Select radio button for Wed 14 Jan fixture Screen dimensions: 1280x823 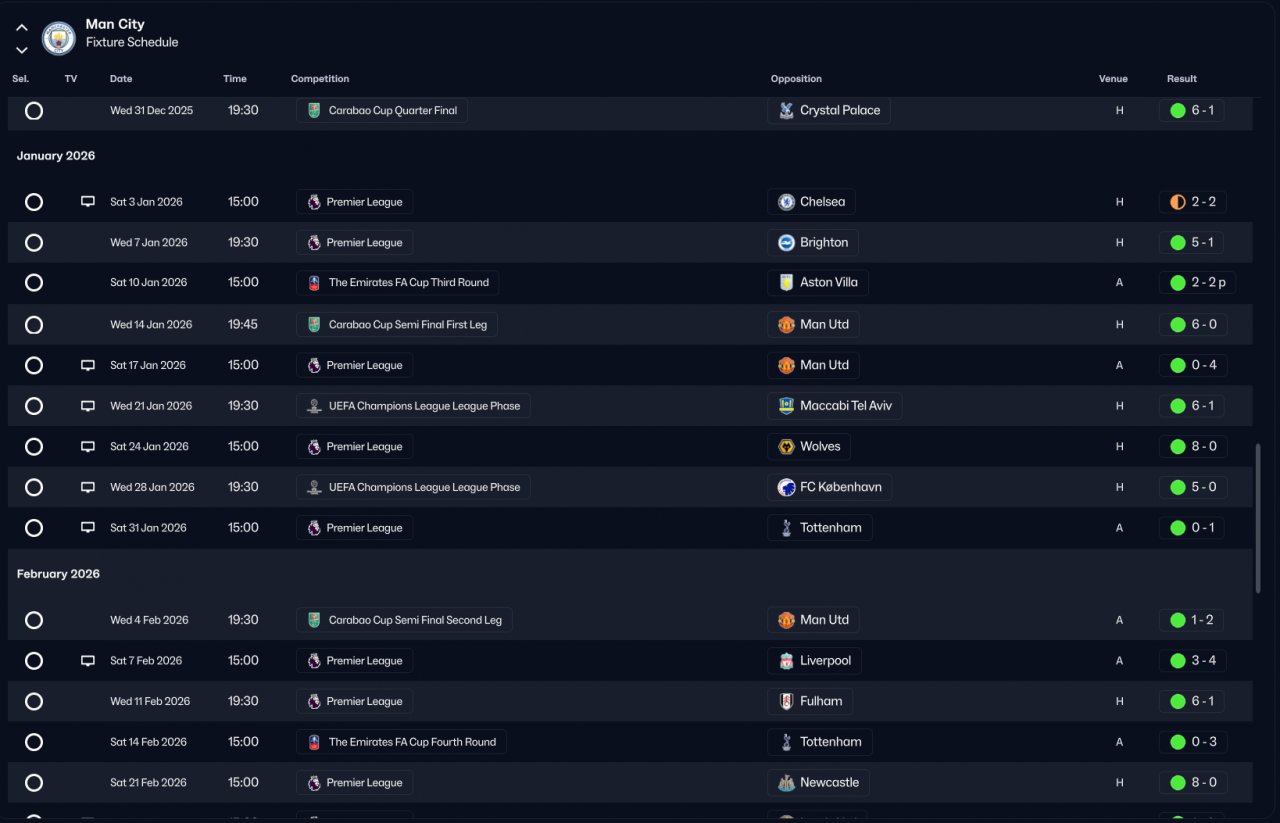pyautogui.click(x=34, y=325)
